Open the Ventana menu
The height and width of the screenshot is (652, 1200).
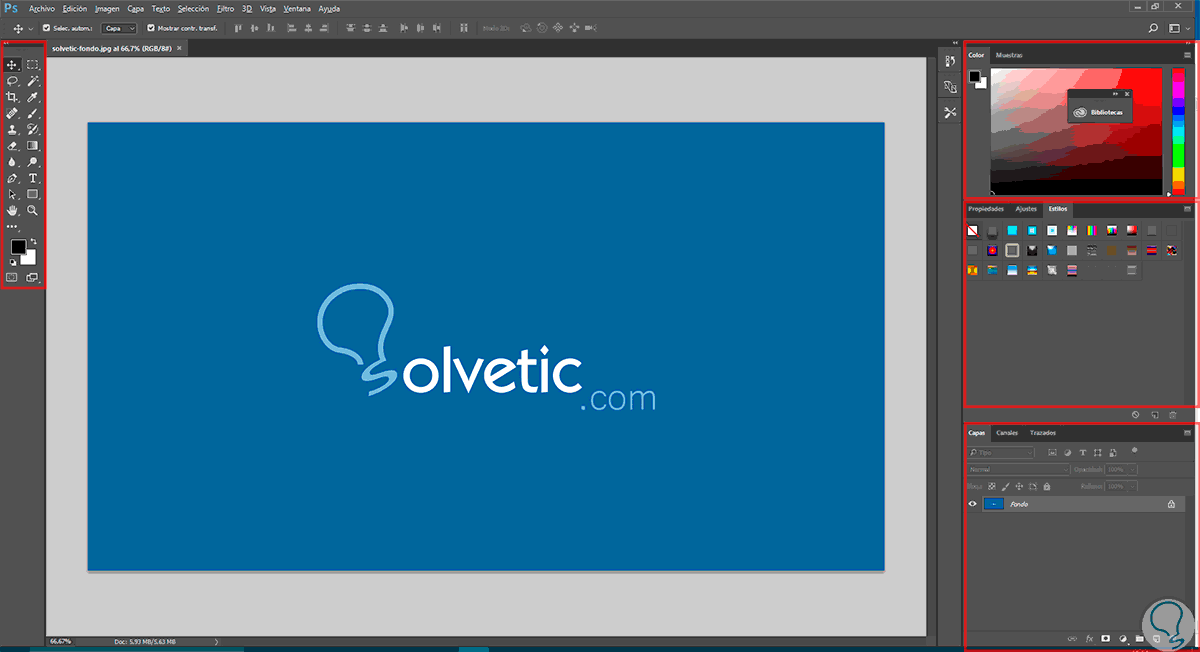click(x=297, y=8)
